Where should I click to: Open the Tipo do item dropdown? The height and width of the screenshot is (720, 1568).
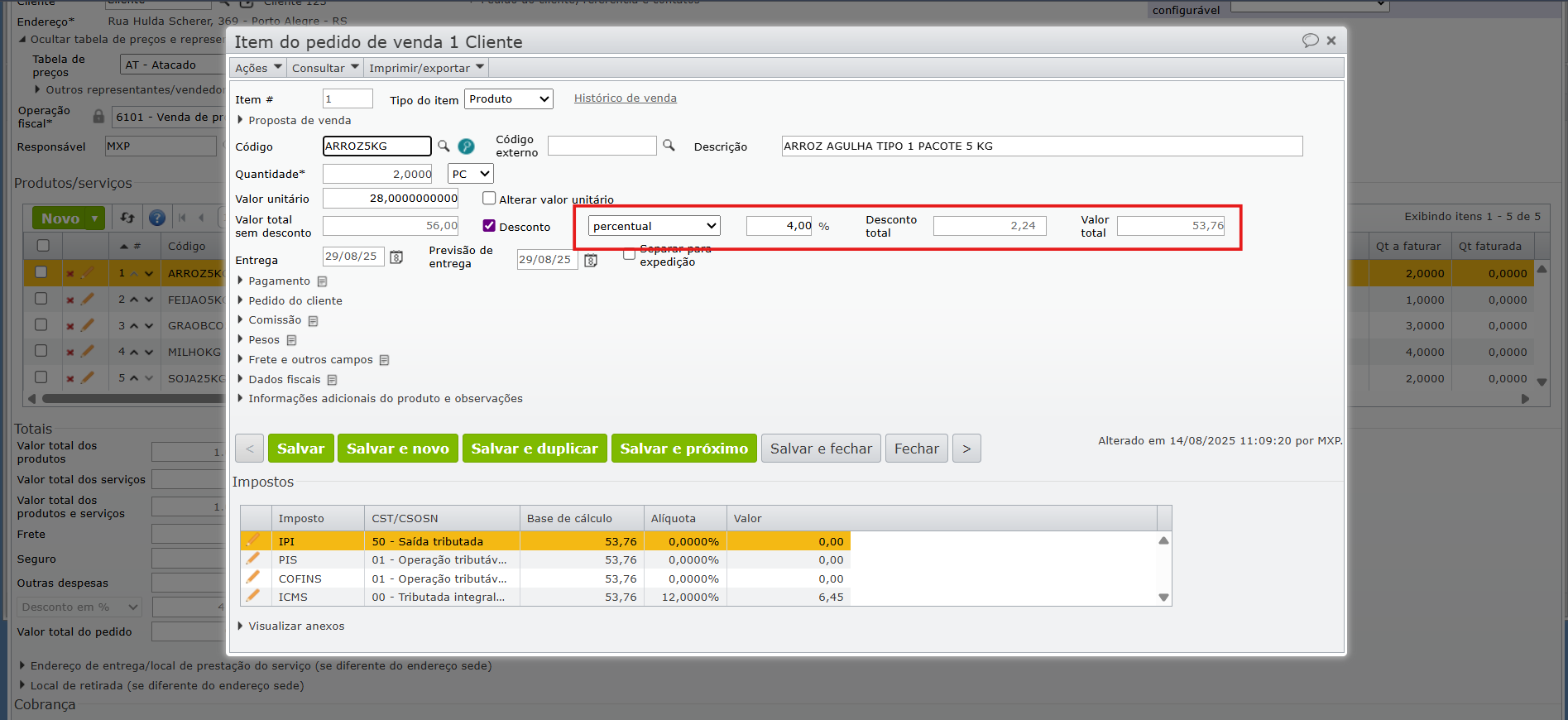508,99
